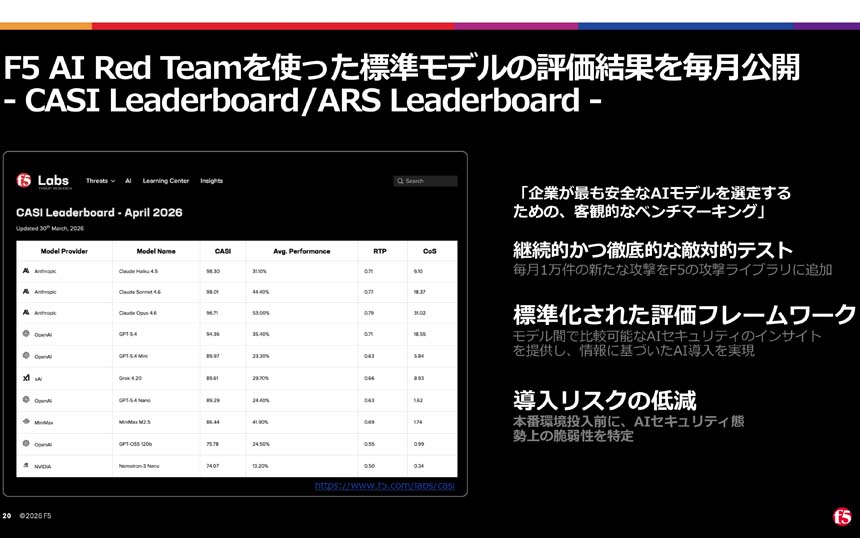Open the f5.com/labs/casi hyperlink
Image resolution: width=860 pixels, height=538 pixels.
384,485
